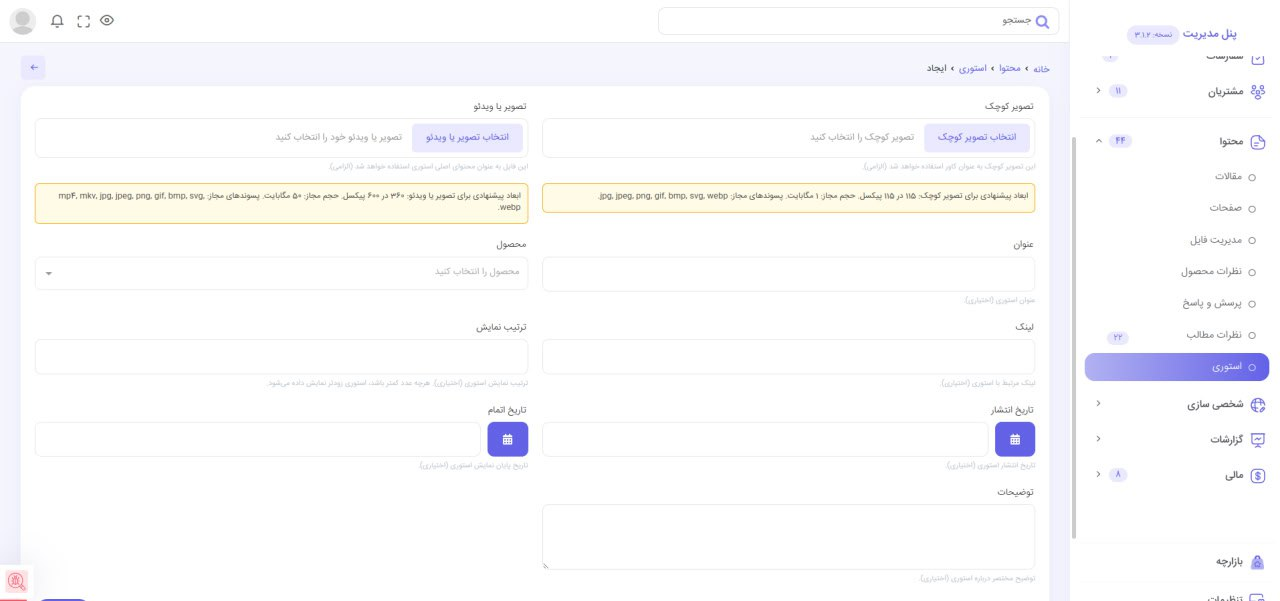Expand the مشتریان sidebar section
Image resolution: width=1280 pixels, height=601 pixels.
(1099, 91)
